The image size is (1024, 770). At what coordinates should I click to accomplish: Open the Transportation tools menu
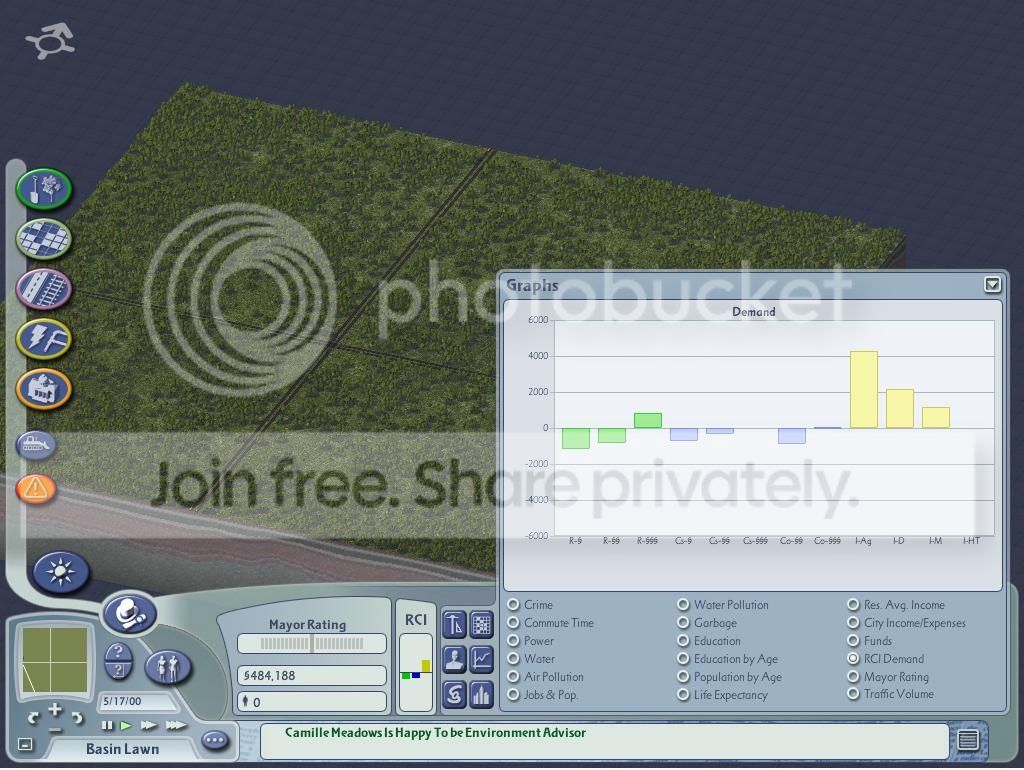click(44, 289)
